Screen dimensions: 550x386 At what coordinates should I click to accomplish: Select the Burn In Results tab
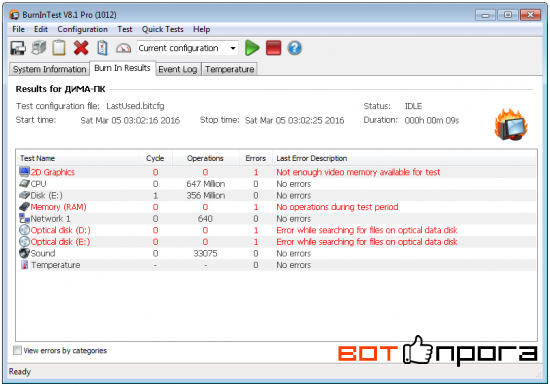point(122,68)
